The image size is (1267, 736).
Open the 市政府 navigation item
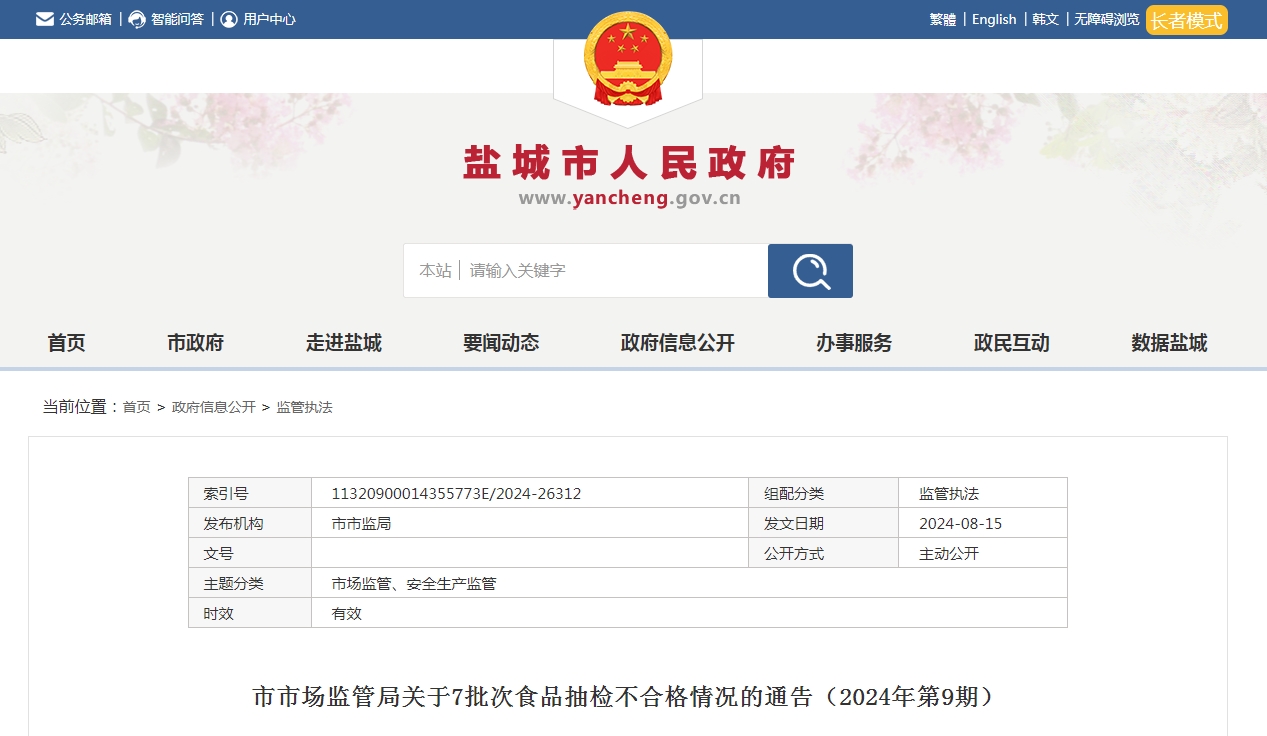tap(196, 343)
